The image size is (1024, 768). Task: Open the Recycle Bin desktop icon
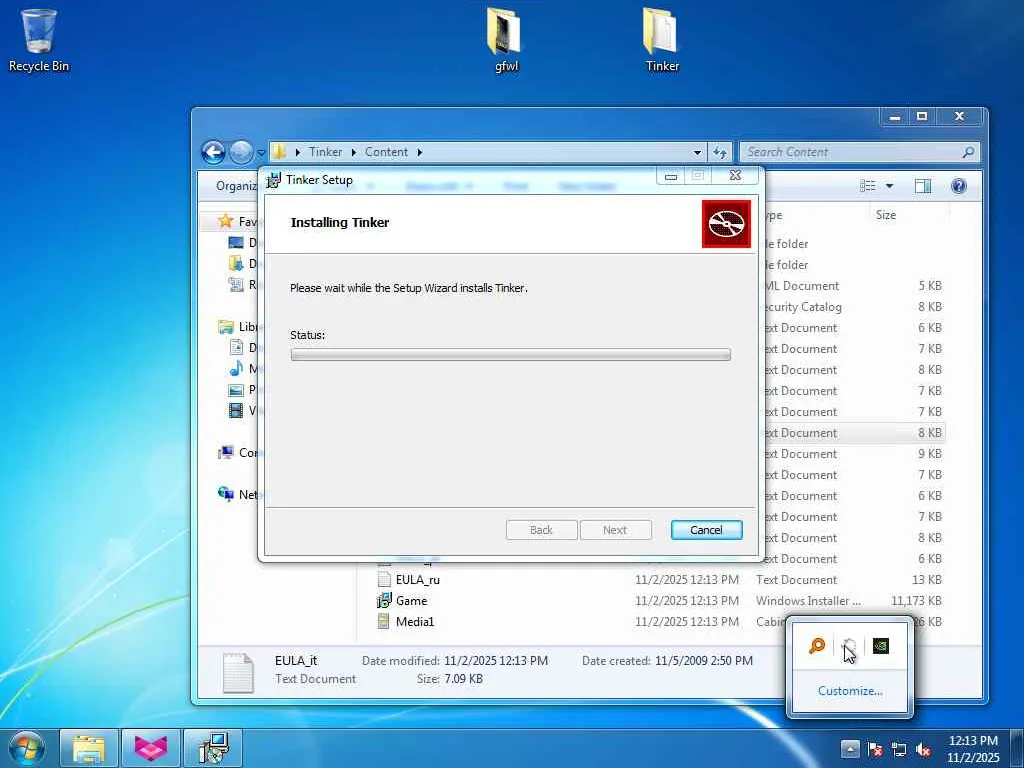point(39,40)
